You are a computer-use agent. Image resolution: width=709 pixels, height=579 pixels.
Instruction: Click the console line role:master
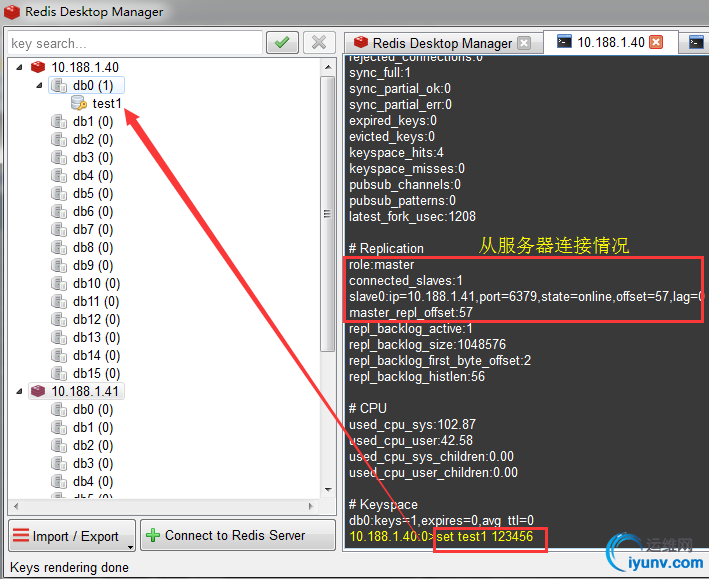pyautogui.click(x=381, y=265)
